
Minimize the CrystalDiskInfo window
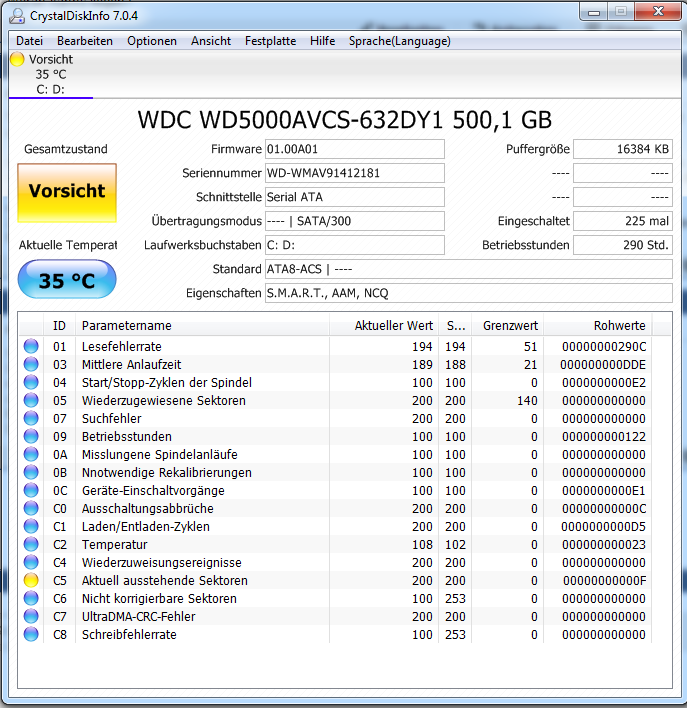point(594,12)
